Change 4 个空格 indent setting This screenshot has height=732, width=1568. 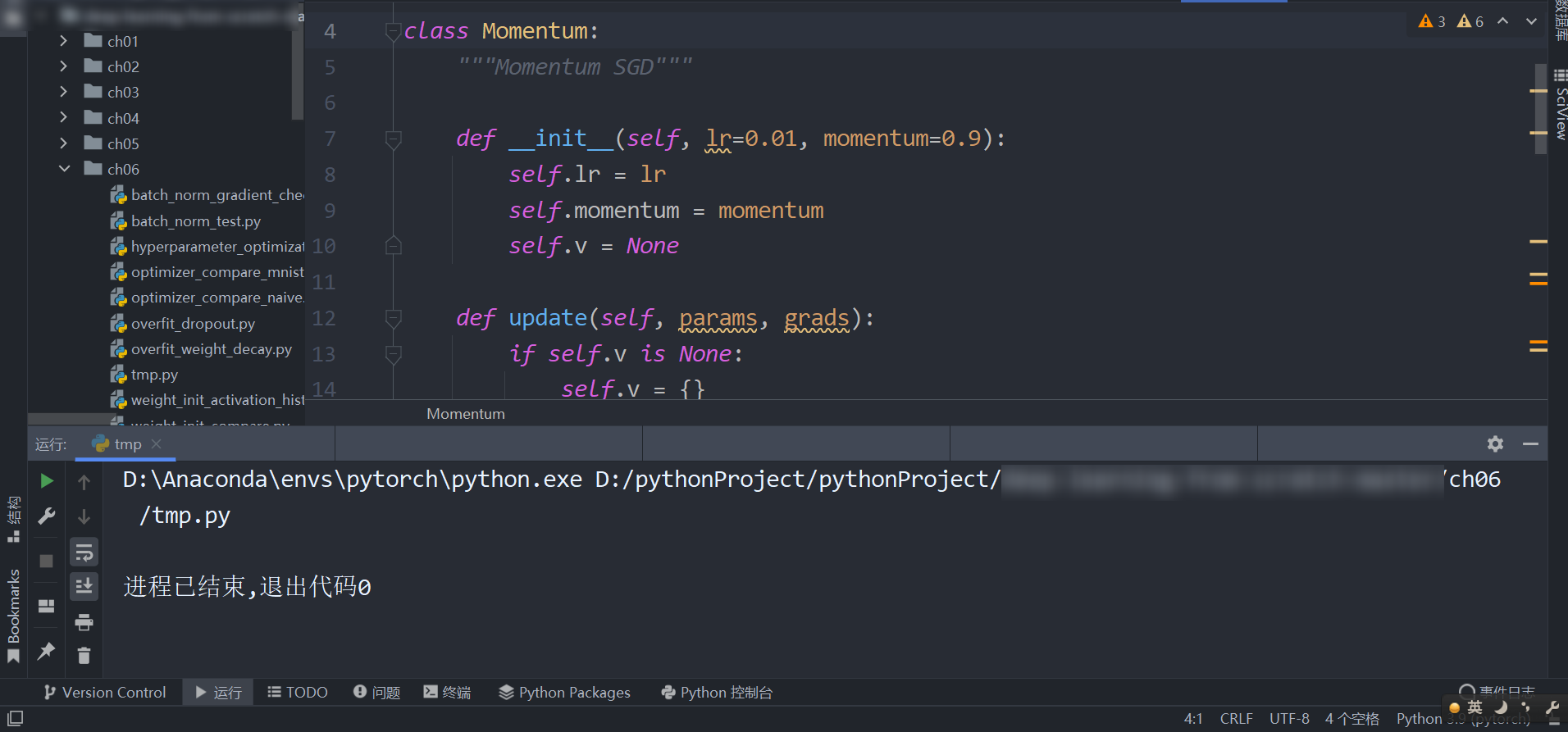pyautogui.click(x=1352, y=719)
